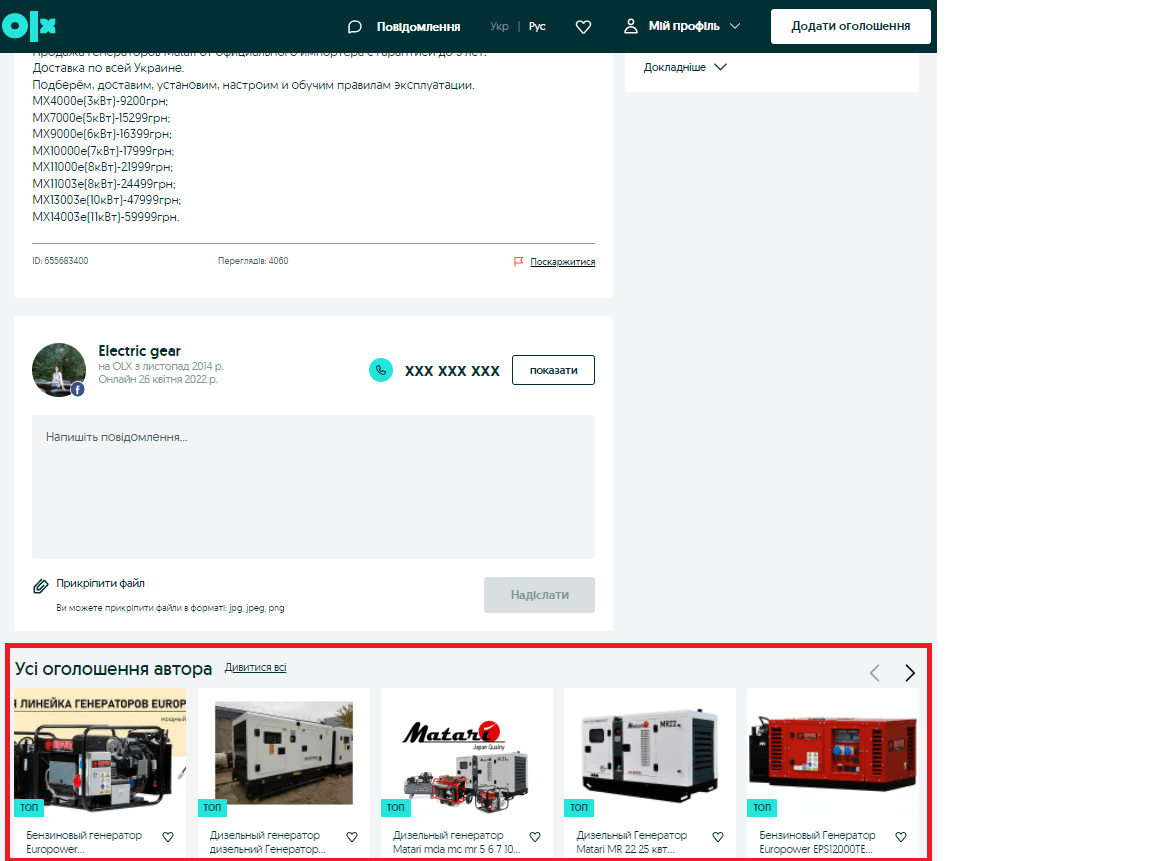
Task: Open the Дивитися всі link
Action: click(255, 667)
